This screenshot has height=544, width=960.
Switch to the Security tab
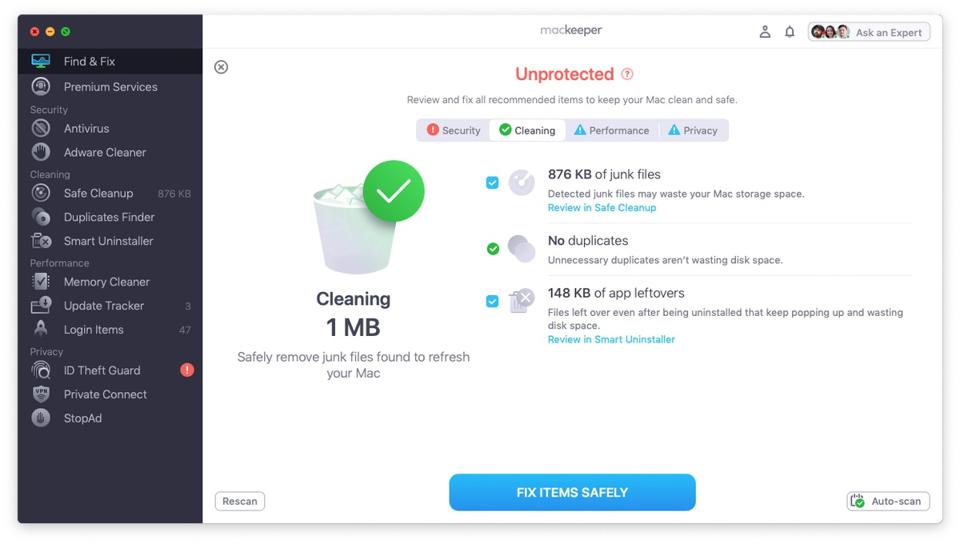pos(453,130)
